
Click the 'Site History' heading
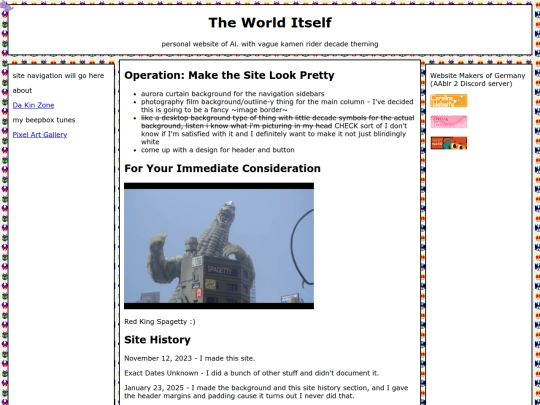(157, 340)
